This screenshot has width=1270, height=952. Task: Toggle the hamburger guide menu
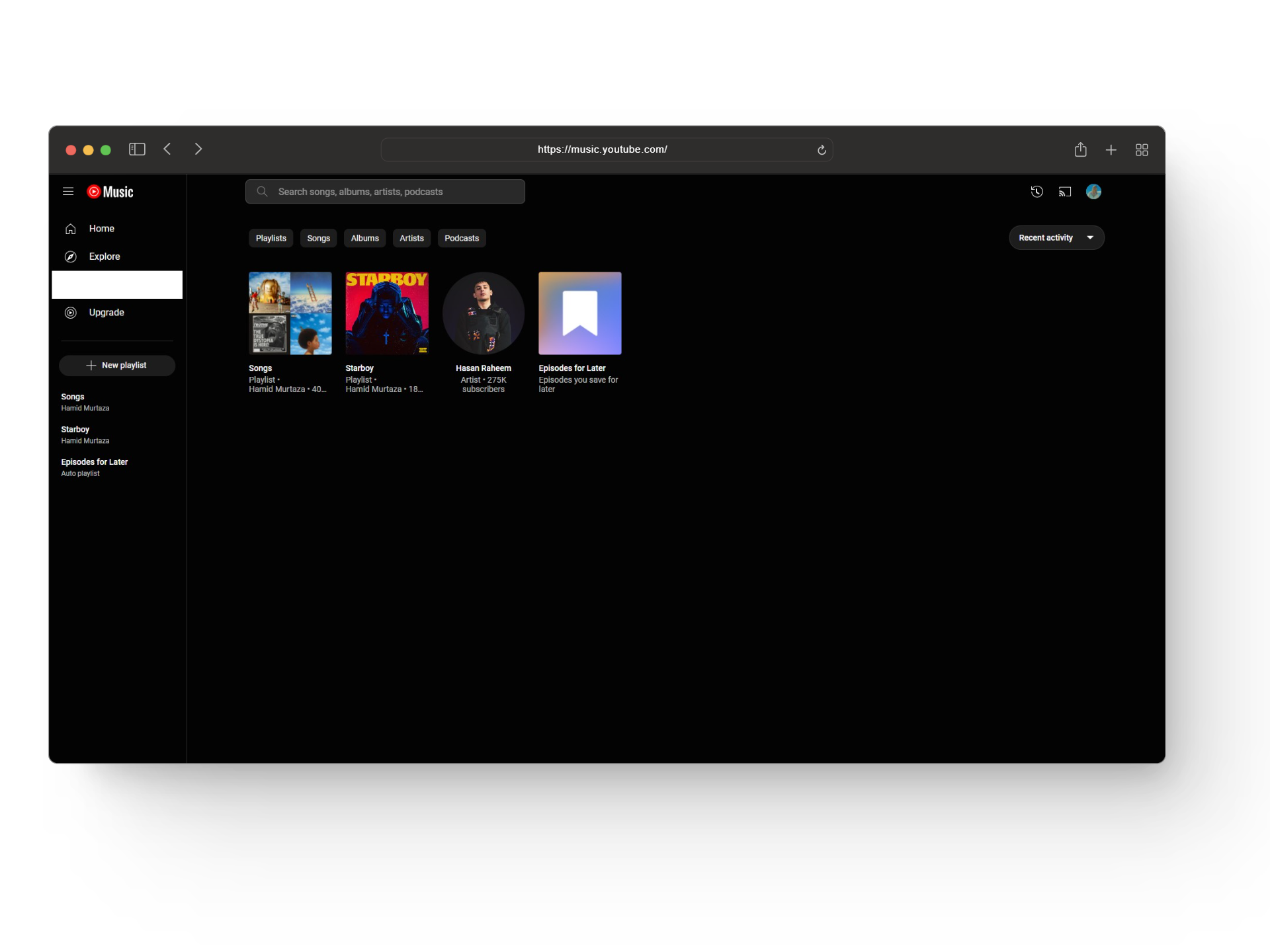[68, 192]
